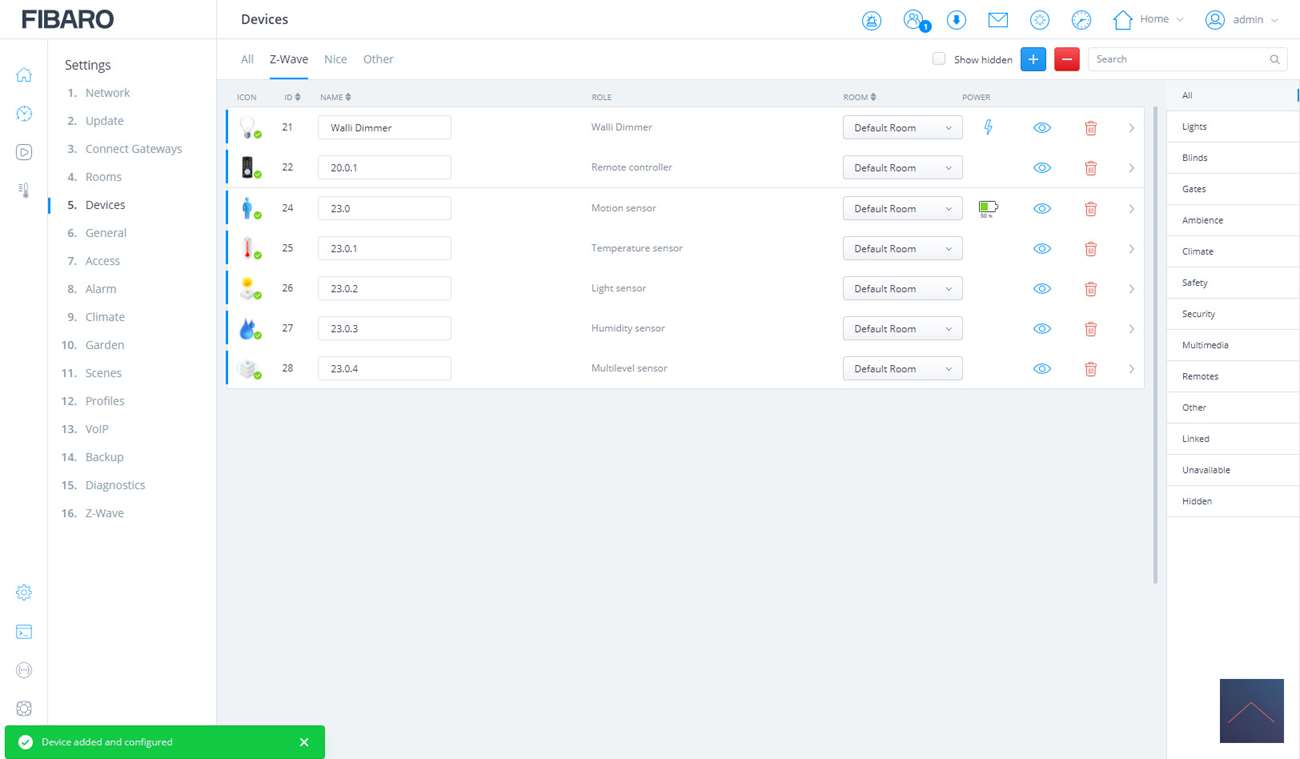The image size is (1300, 759).
Task: Click the download update icon in header
Action: (956, 20)
